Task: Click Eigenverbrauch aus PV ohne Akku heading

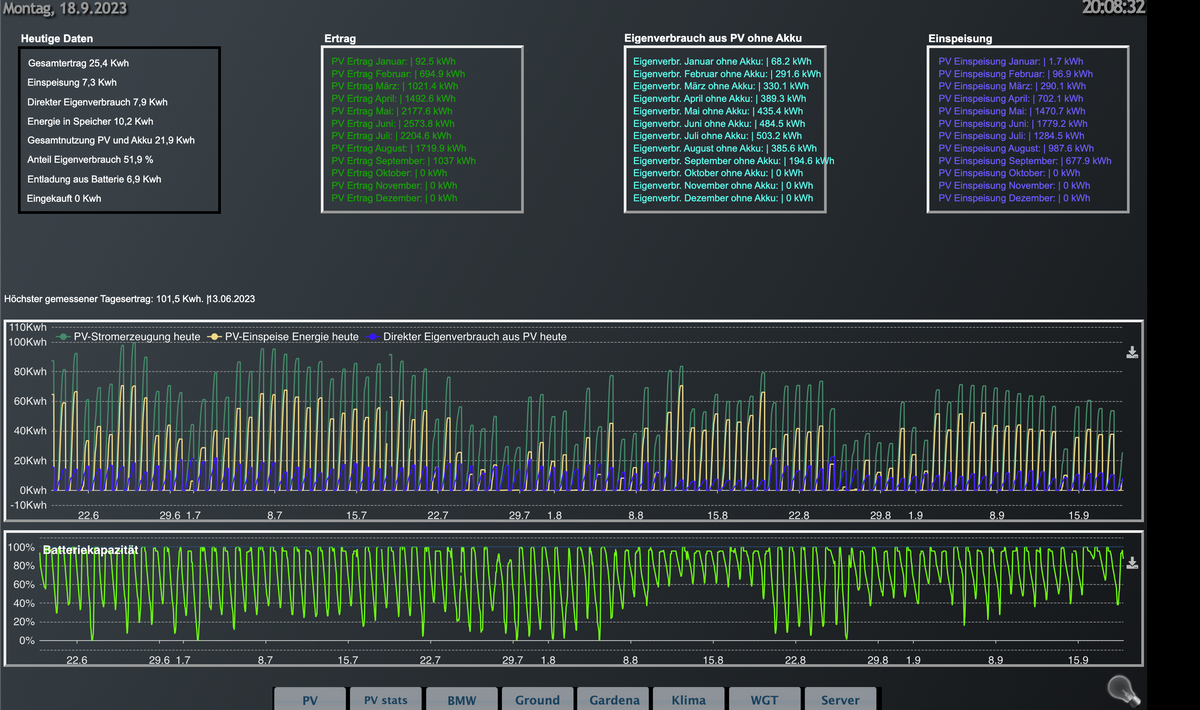Action: click(713, 39)
